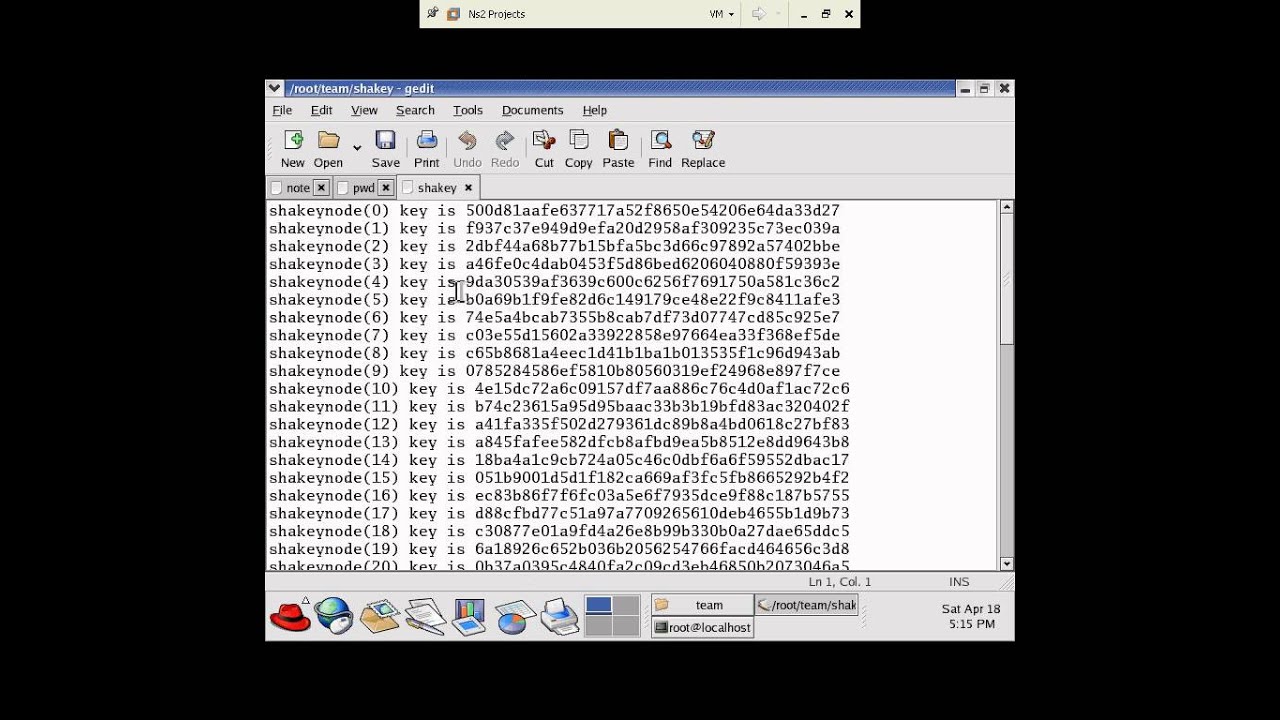Image resolution: width=1280 pixels, height=720 pixels.
Task: Copy the selected text
Action: click(x=579, y=148)
